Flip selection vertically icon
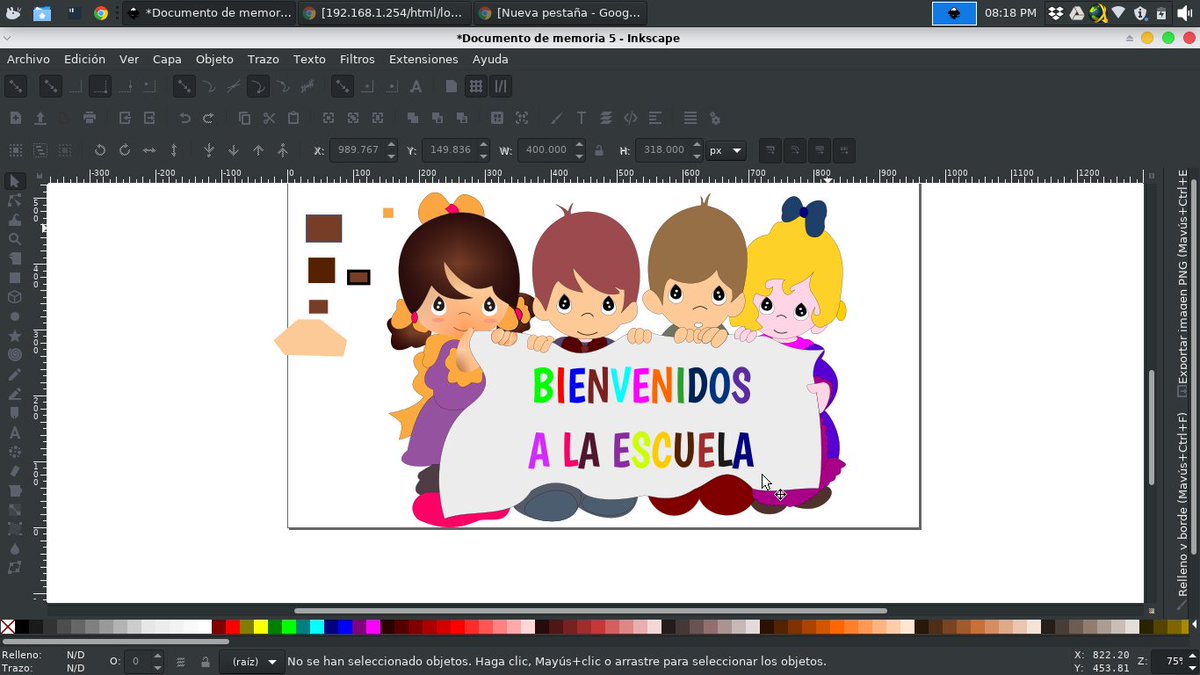Screen dimensions: 1200x675 point(174,150)
